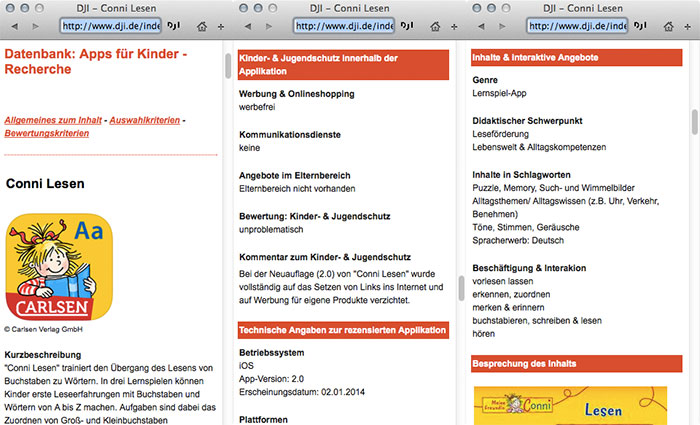Click the left window's scrollbar thumb
The height and width of the screenshot is (425, 700).
pos(228,66)
